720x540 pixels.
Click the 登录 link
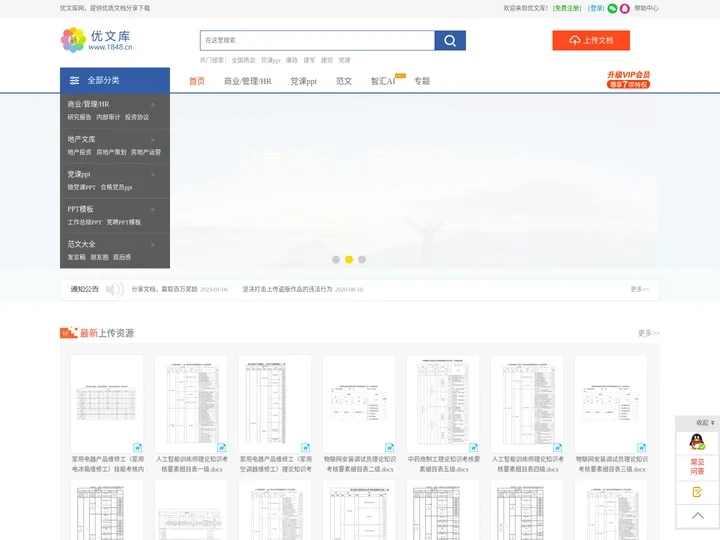click(x=596, y=8)
